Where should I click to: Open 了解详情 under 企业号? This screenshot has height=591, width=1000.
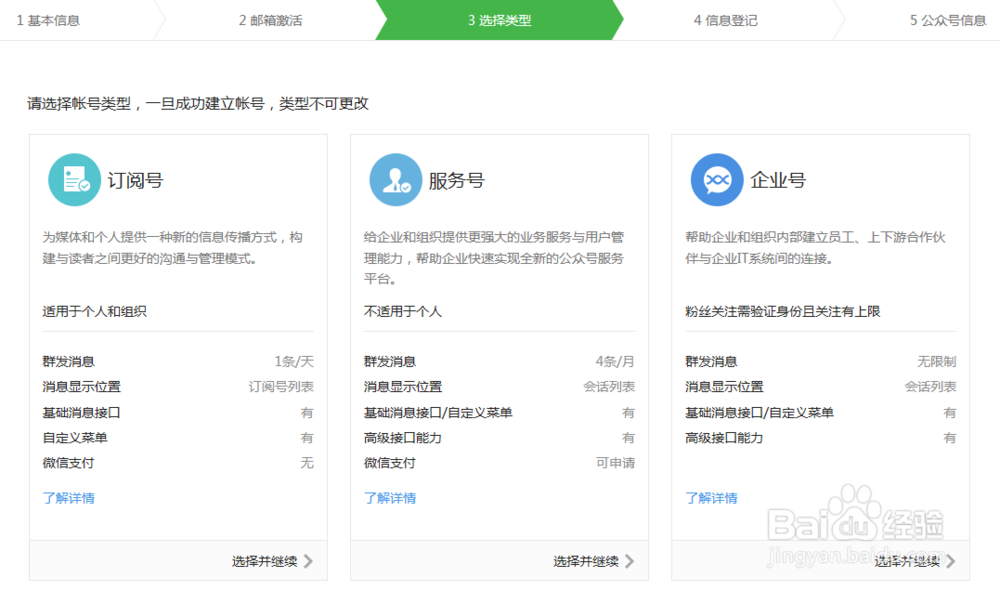tap(711, 497)
